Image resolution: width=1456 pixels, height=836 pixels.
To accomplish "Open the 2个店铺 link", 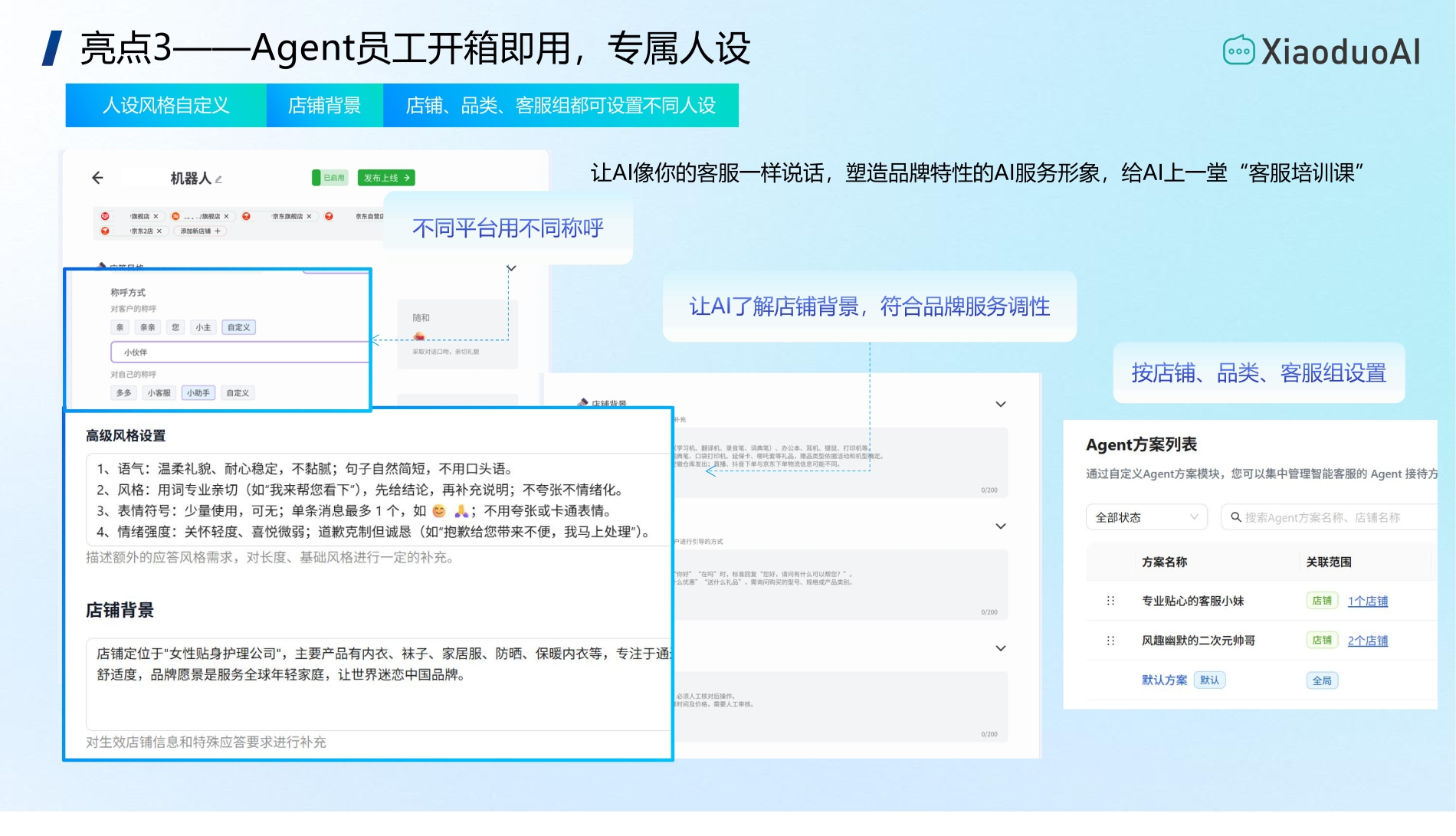I will pos(1369,641).
